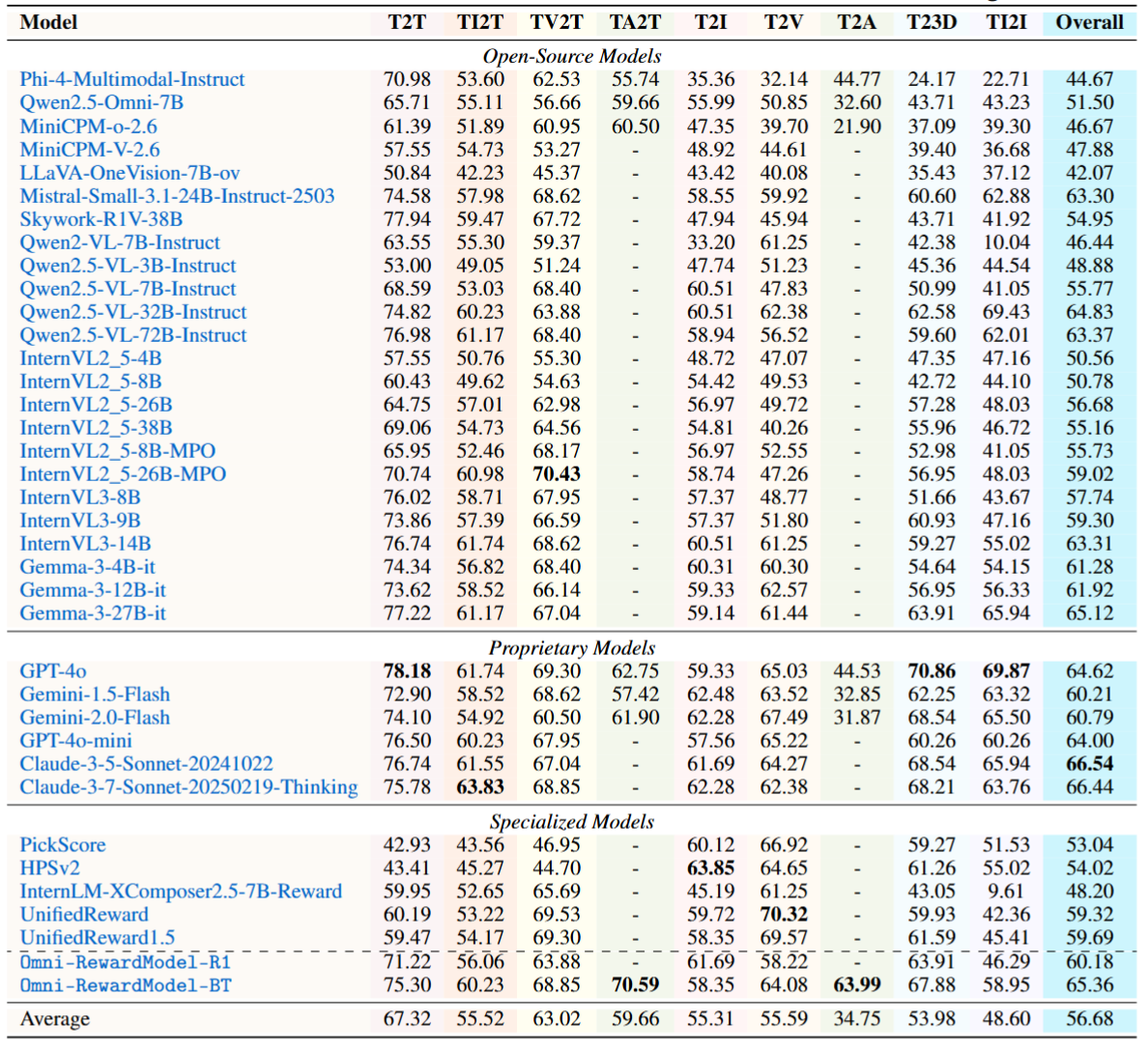The height and width of the screenshot is (1050, 1148).
Task: Open the GPT-4o-mini link
Action: 75,741
